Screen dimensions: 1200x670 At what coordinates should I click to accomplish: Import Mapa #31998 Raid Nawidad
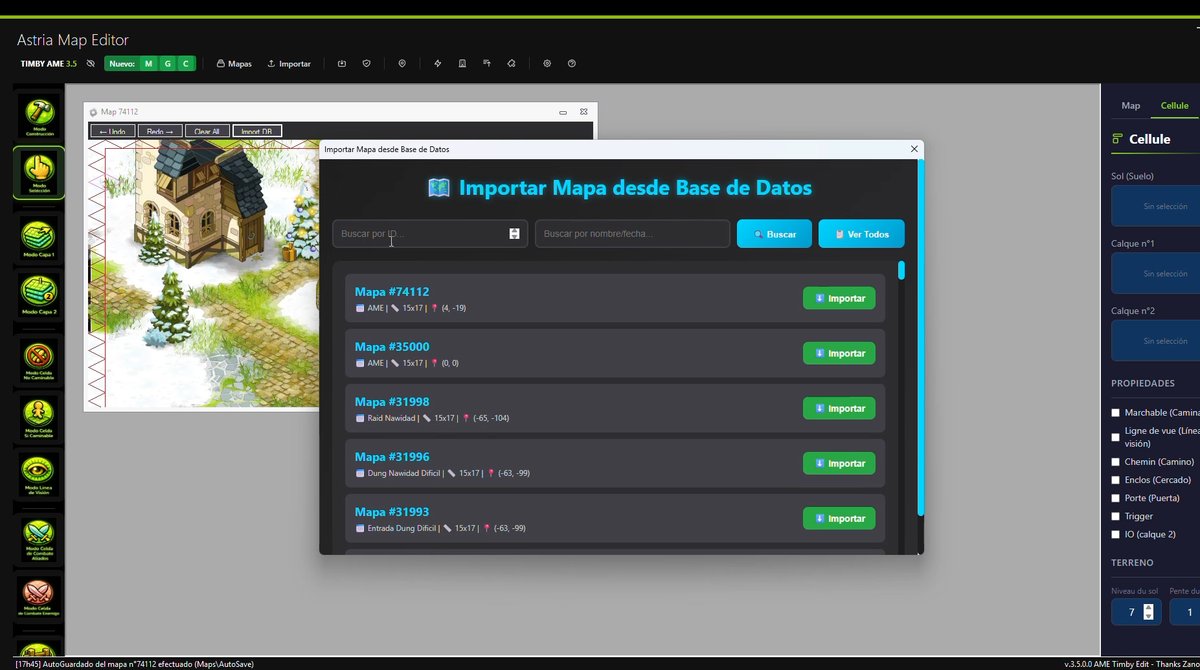coord(838,409)
